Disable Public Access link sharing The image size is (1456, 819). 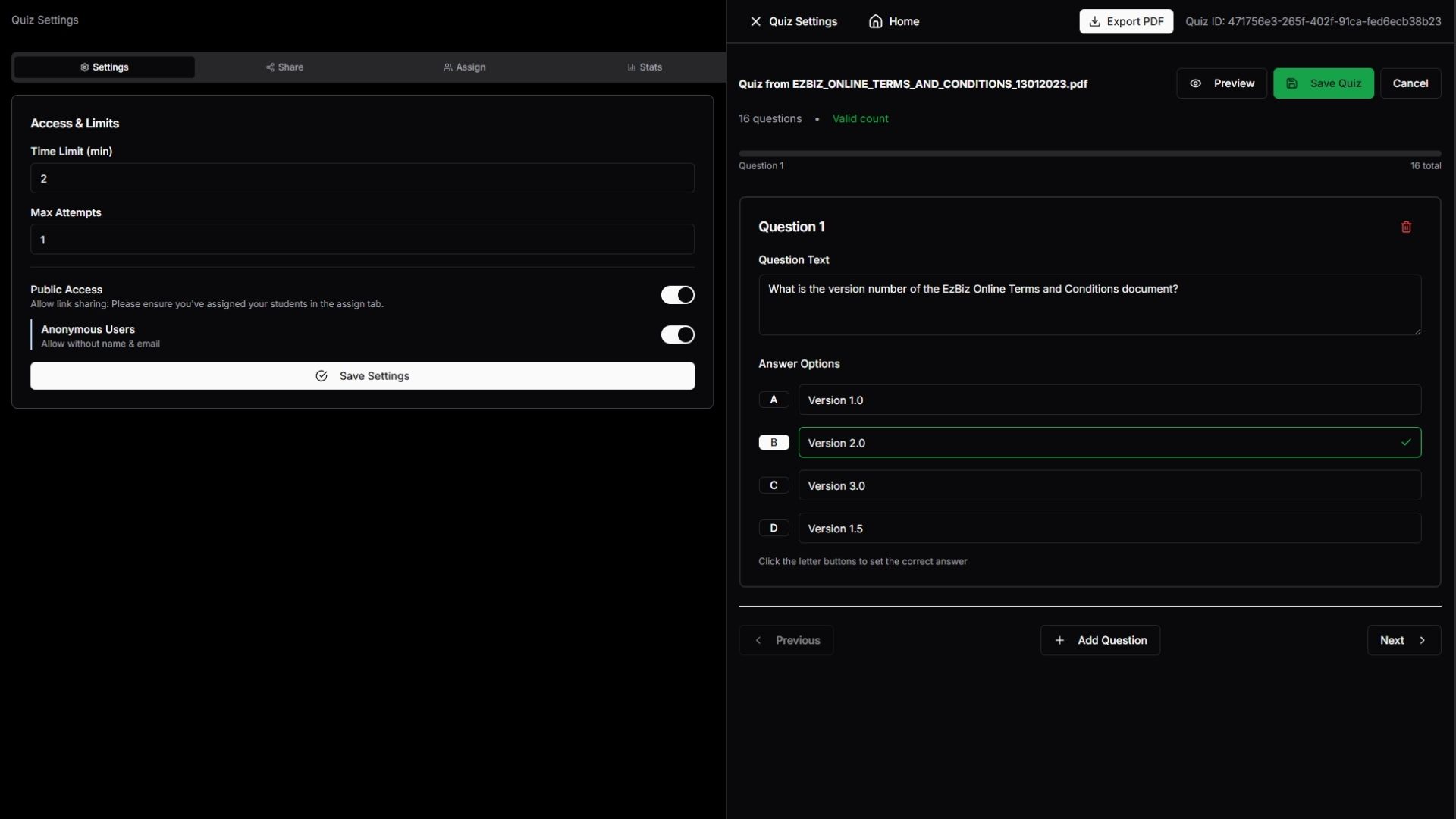[x=677, y=295]
